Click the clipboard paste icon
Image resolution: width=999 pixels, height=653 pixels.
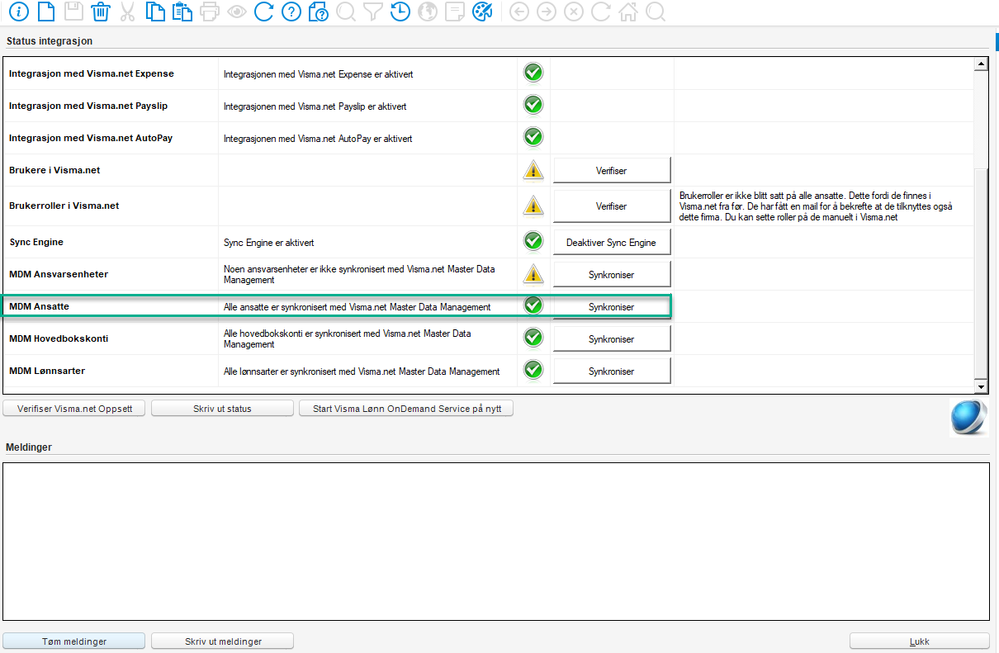[182, 11]
